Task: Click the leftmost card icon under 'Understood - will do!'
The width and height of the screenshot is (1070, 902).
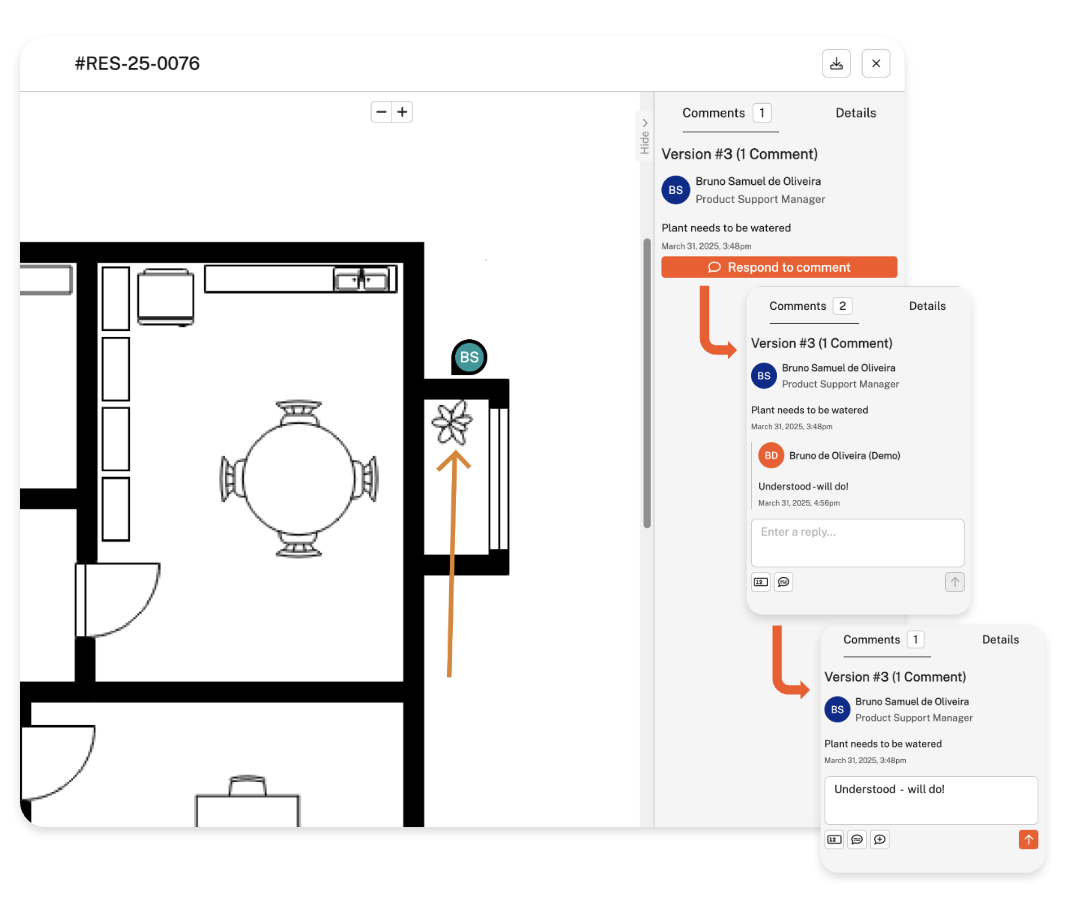Action: [834, 840]
